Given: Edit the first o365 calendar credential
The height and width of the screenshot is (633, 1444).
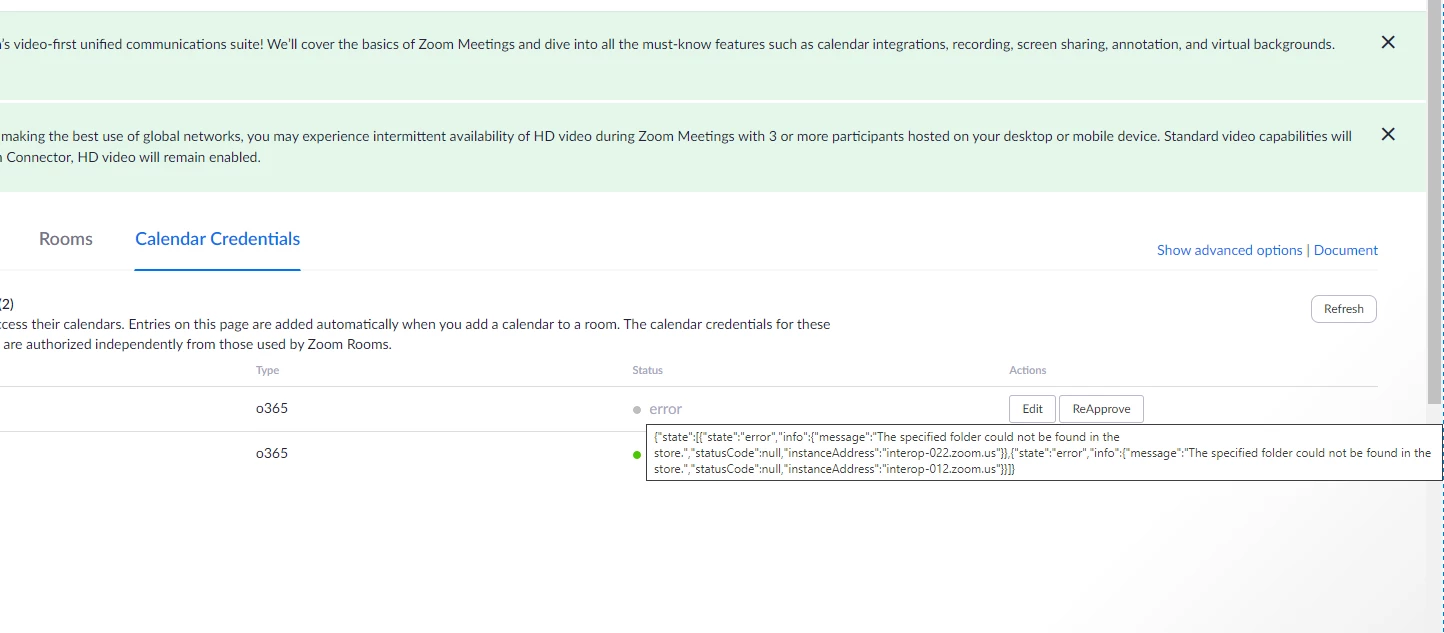Looking at the screenshot, I should (1032, 409).
